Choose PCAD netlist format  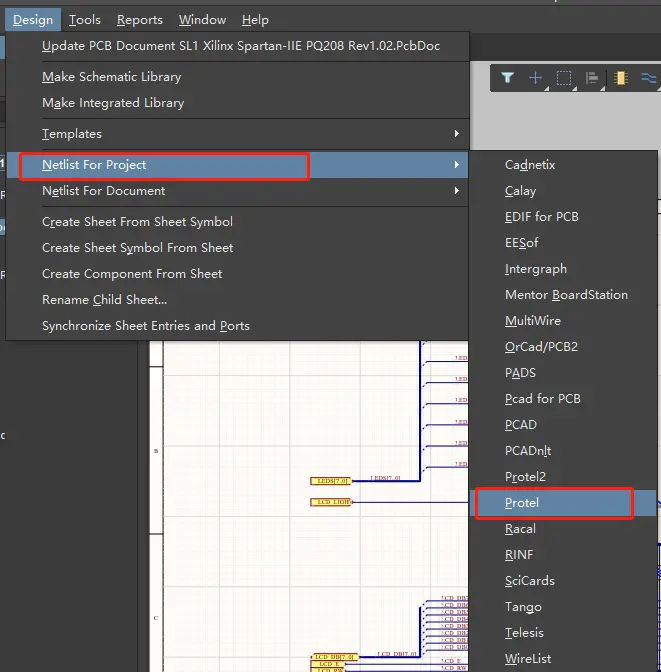coord(564,425)
